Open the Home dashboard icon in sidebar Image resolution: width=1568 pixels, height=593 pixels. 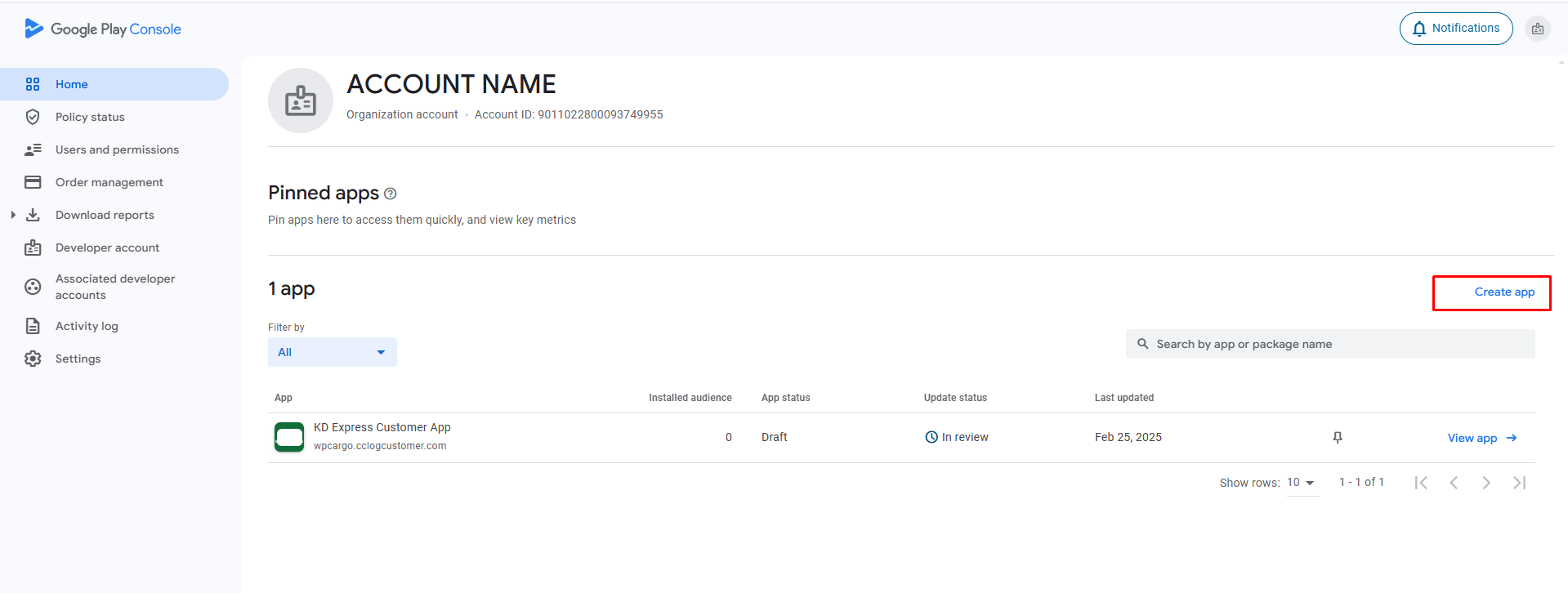pyautogui.click(x=33, y=84)
